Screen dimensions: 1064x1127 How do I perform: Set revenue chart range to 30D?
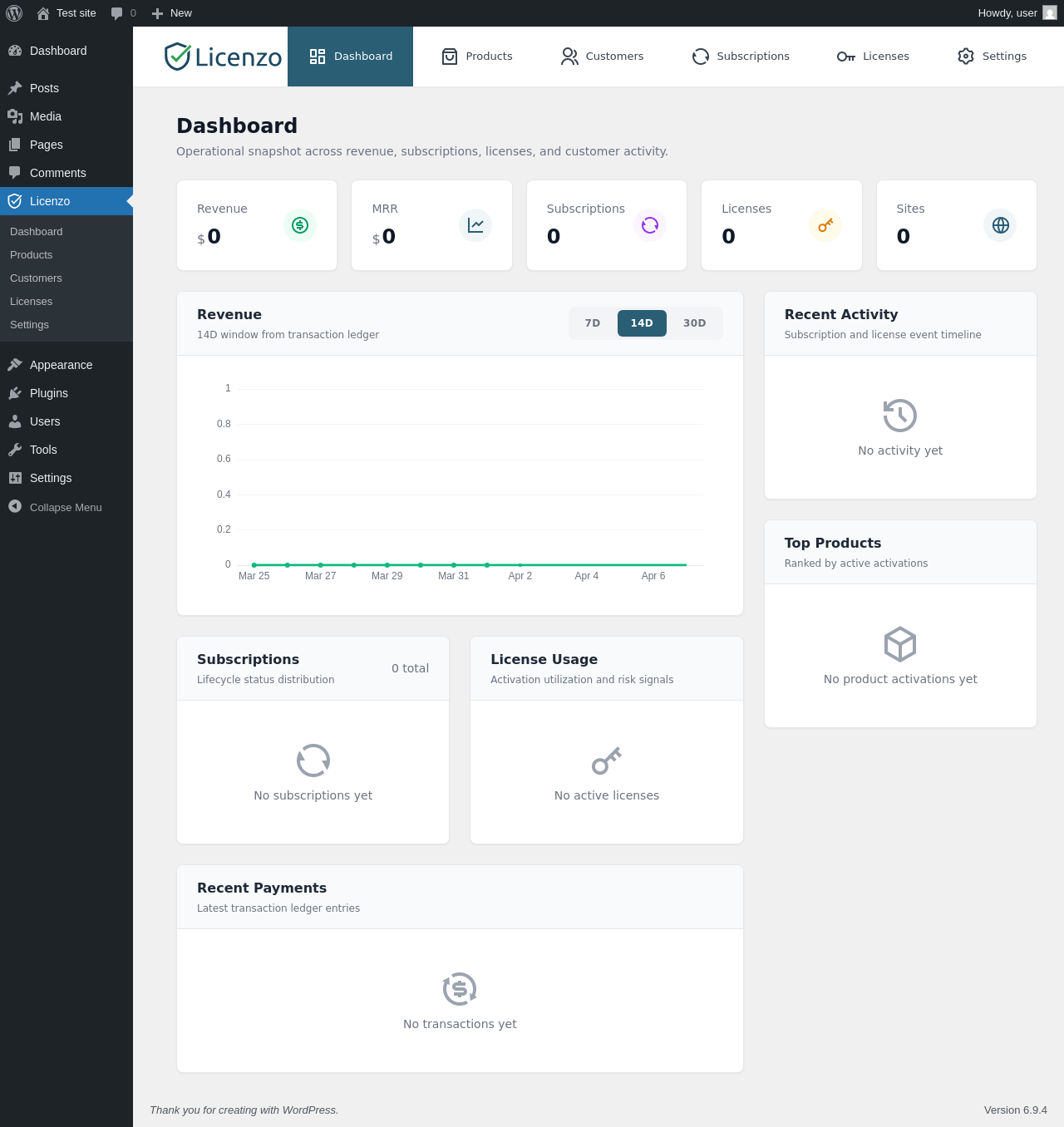(695, 323)
